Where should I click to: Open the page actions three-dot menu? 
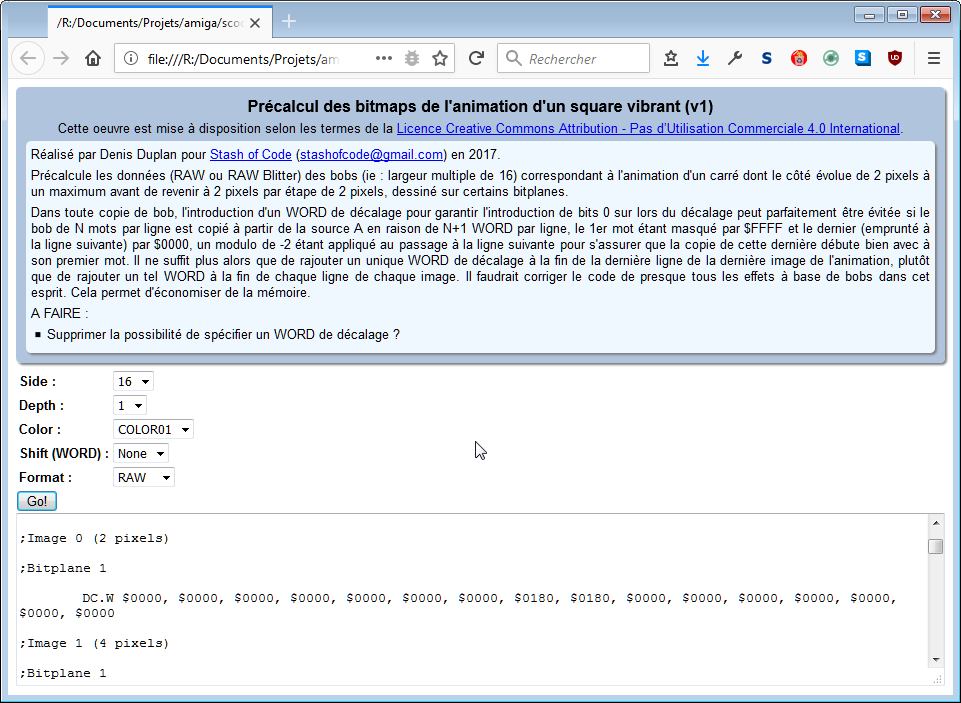pyautogui.click(x=384, y=58)
